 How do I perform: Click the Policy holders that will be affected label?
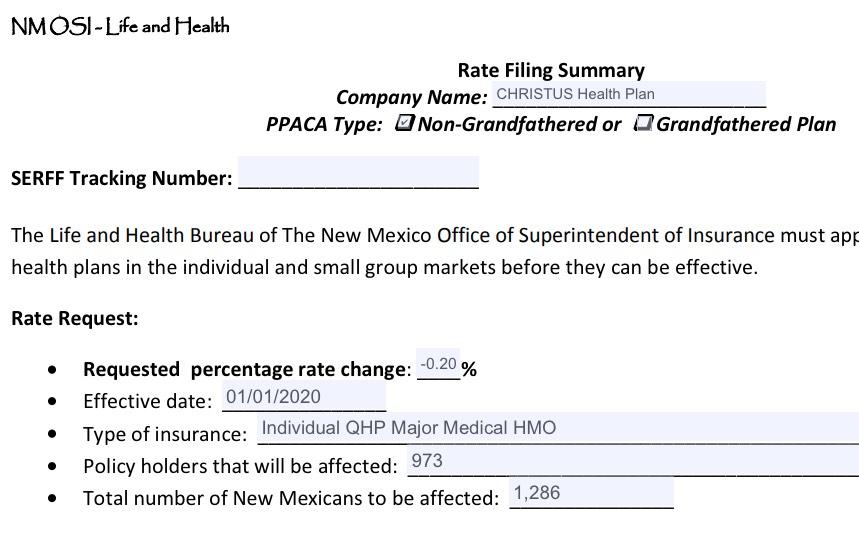tap(240, 466)
